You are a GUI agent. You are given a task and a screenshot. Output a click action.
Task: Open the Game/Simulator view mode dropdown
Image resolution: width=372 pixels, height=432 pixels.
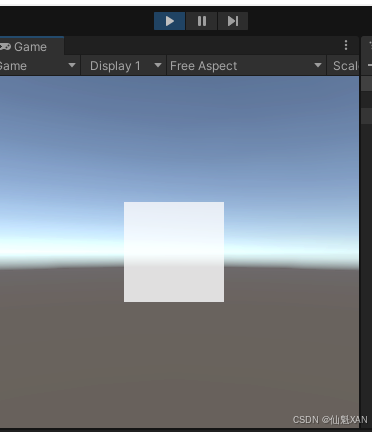(x=39, y=66)
